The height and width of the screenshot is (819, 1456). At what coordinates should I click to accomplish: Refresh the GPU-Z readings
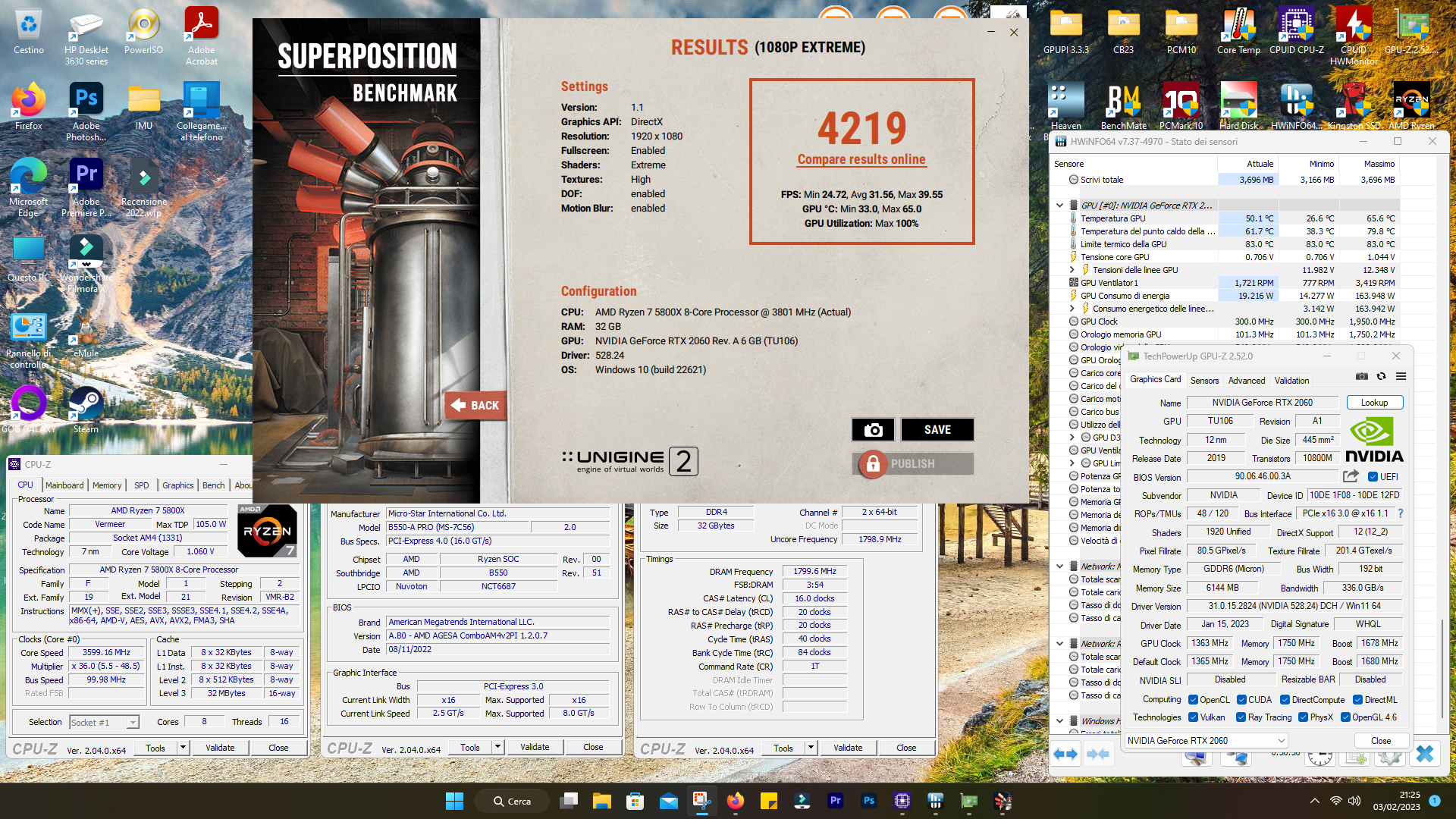1381,376
